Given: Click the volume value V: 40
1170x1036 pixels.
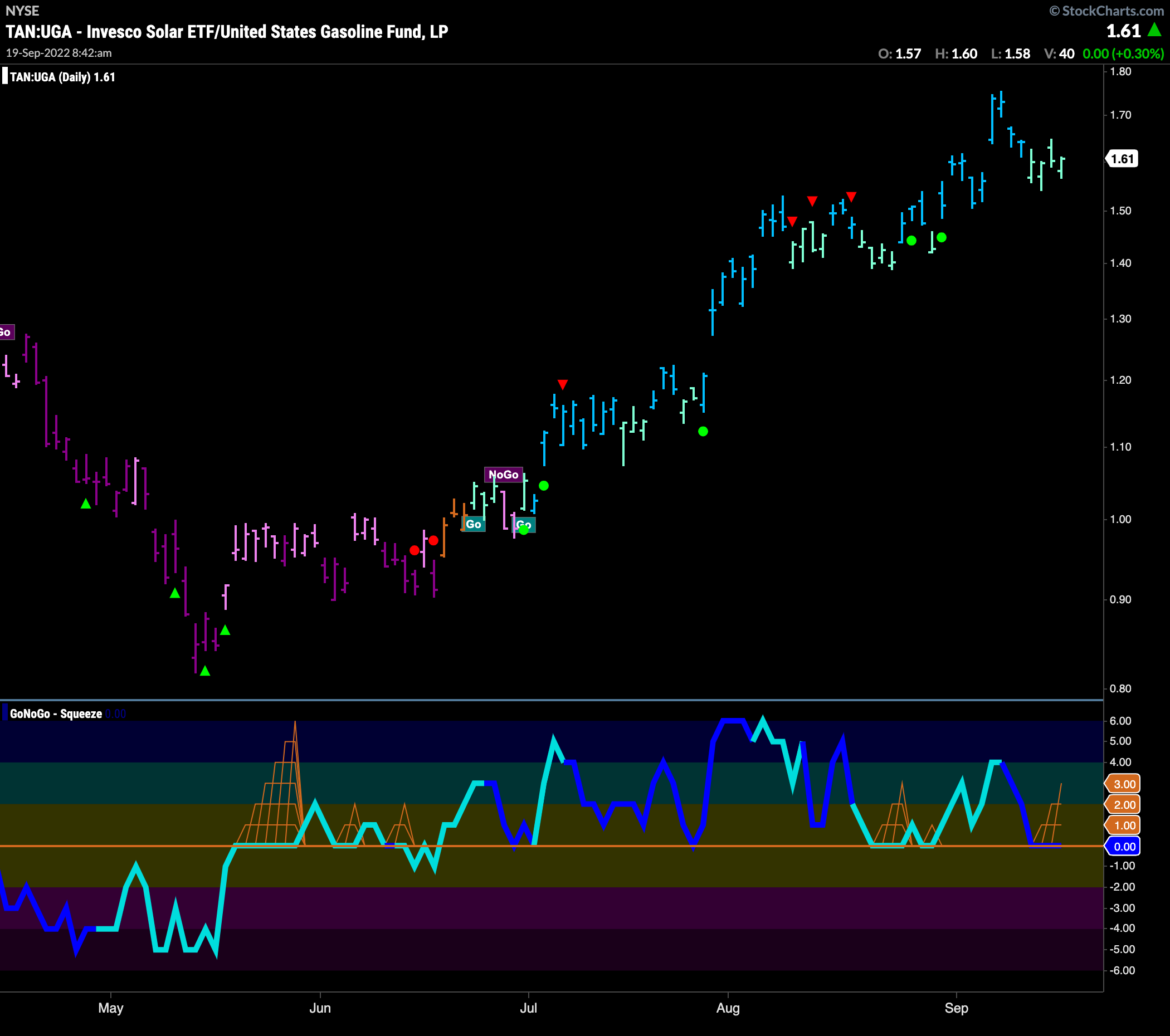Looking at the screenshot, I should click(1059, 54).
